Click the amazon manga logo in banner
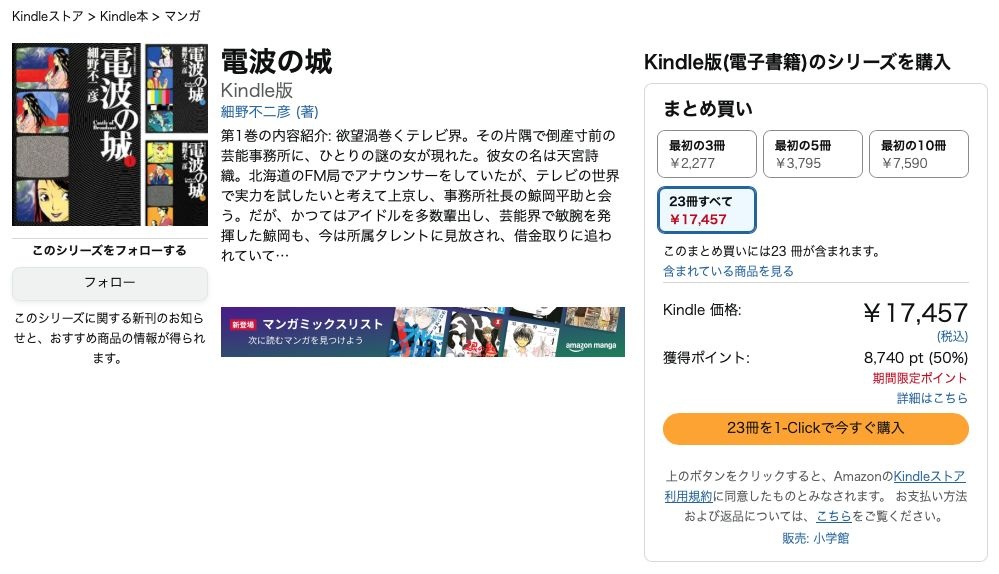 click(591, 345)
